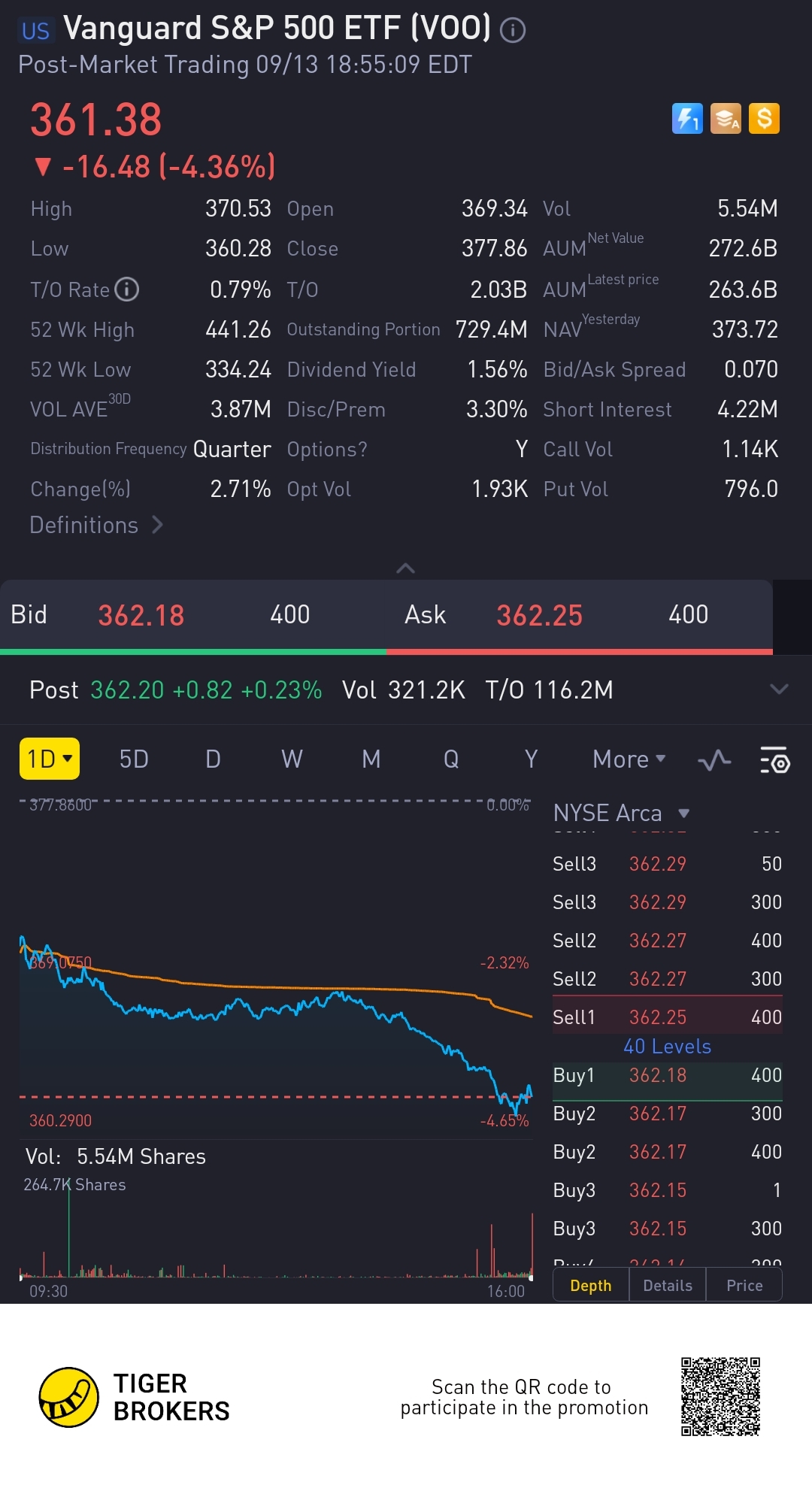Open the chart indicator wave icon

point(714,760)
